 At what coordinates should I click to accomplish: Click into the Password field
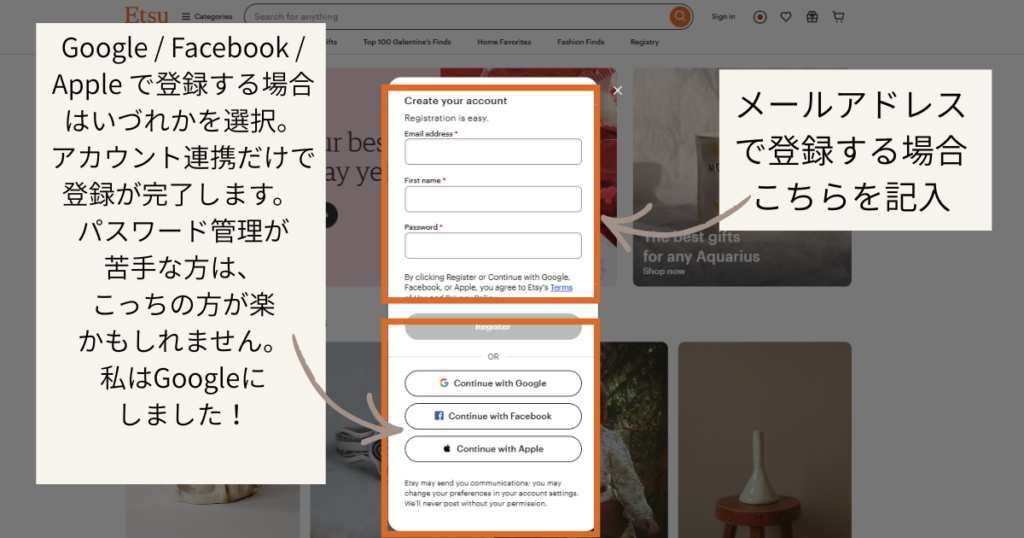(492, 246)
